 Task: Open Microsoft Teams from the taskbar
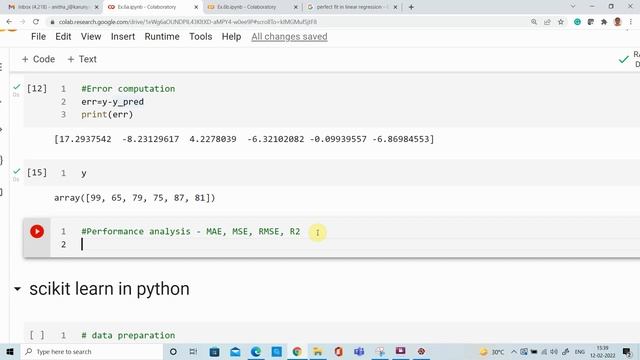[359, 351]
